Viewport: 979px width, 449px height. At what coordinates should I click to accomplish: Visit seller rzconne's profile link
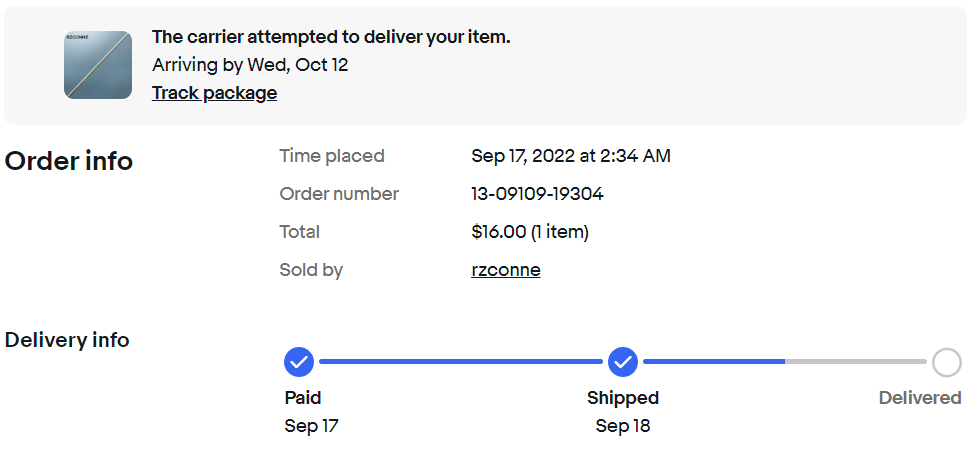pos(505,270)
